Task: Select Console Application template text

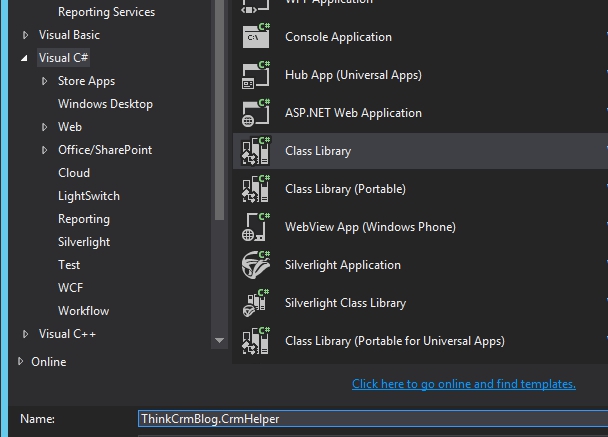Action: 338,37
